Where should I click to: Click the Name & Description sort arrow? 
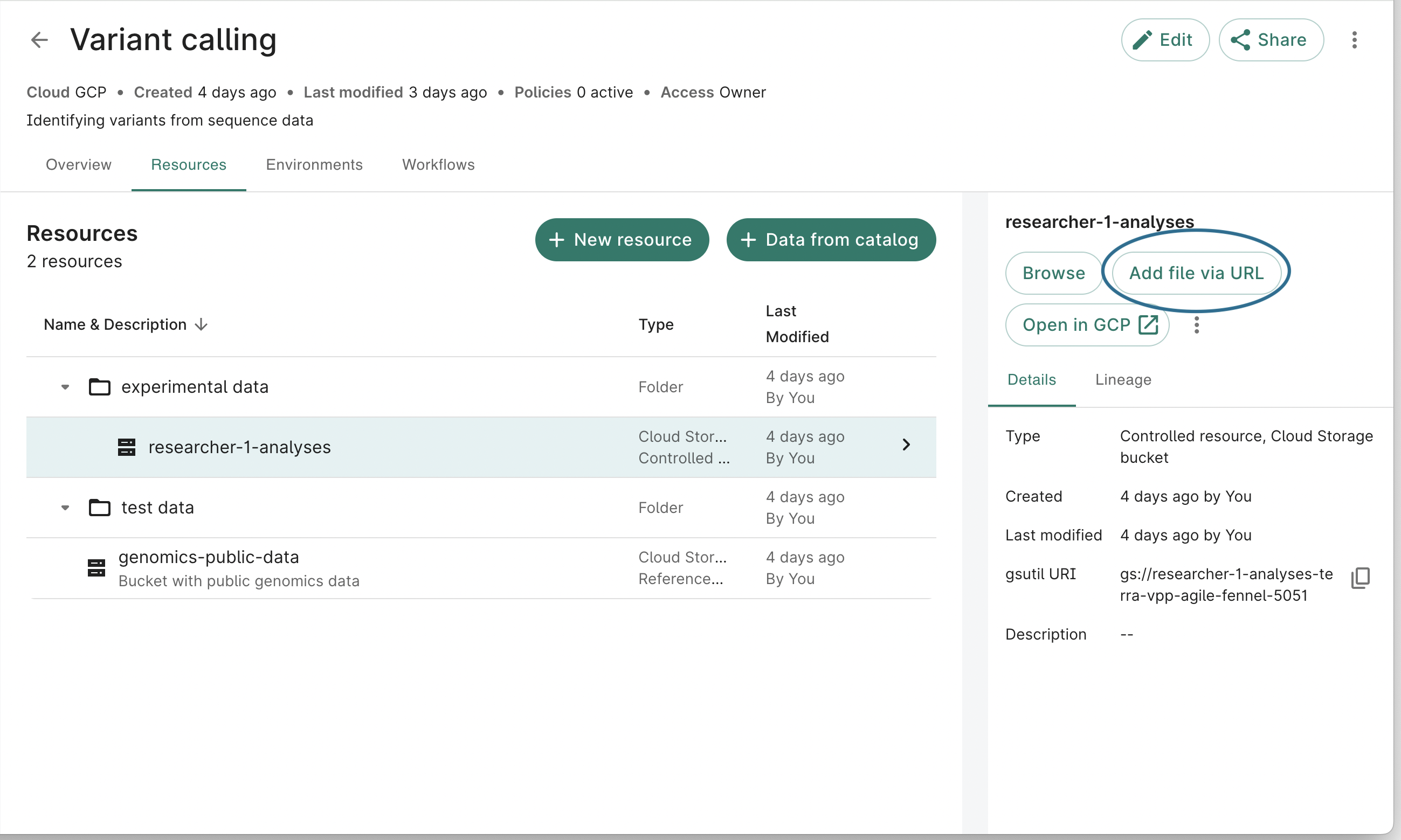click(x=201, y=324)
